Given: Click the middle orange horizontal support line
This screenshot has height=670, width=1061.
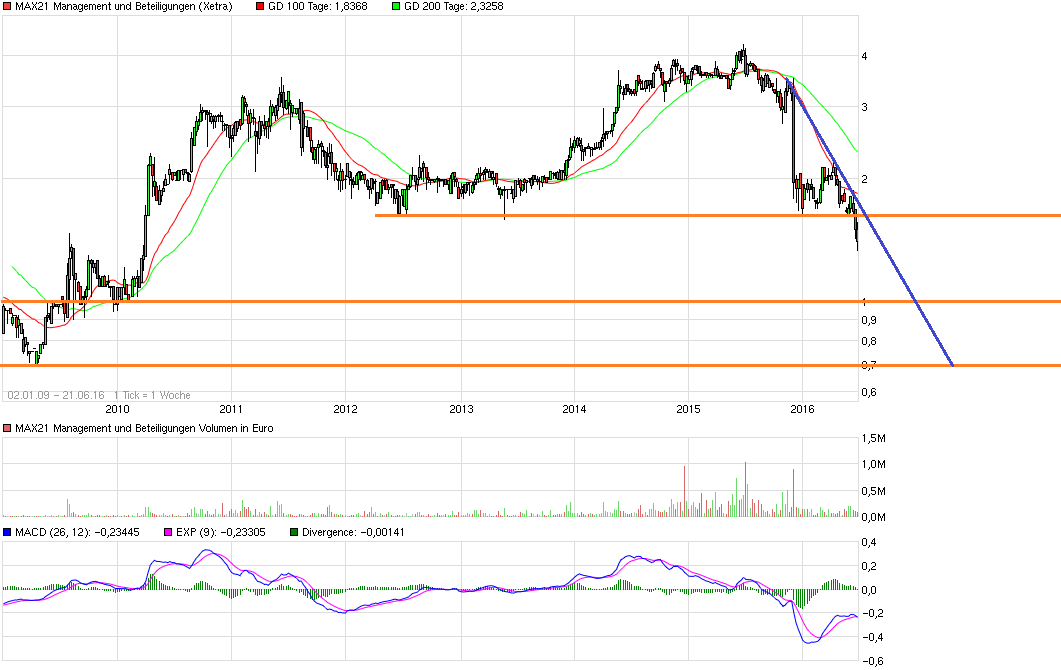Looking at the screenshot, I should point(500,299).
